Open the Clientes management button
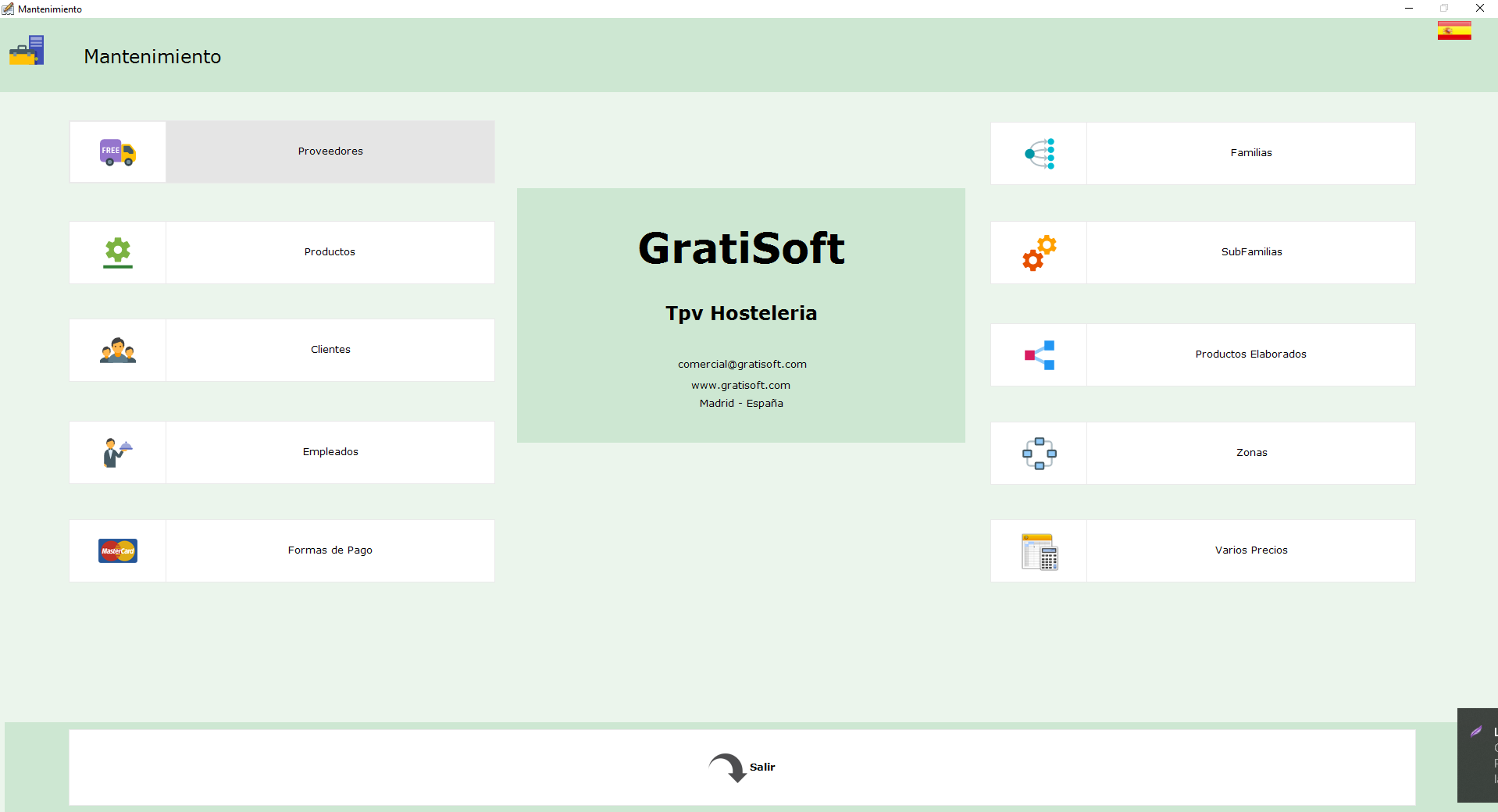The width and height of the screenshot is (1498, 812). click(330, 350)
